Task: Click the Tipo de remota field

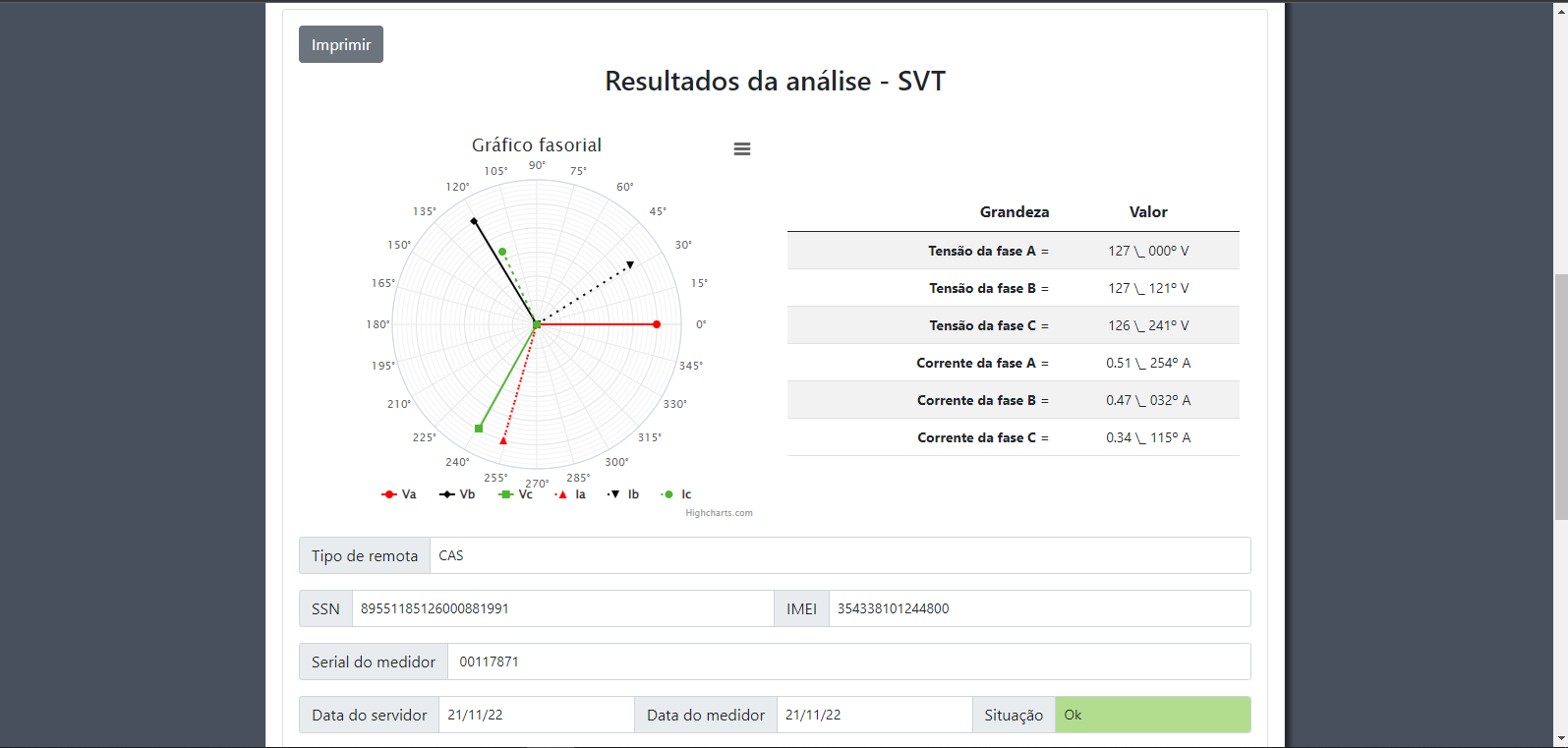Action: coord(840,555)
